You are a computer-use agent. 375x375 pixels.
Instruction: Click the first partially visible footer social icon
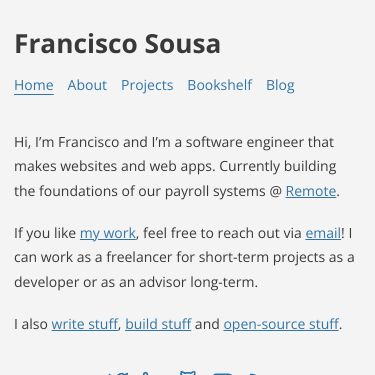[x=120, y=374]
